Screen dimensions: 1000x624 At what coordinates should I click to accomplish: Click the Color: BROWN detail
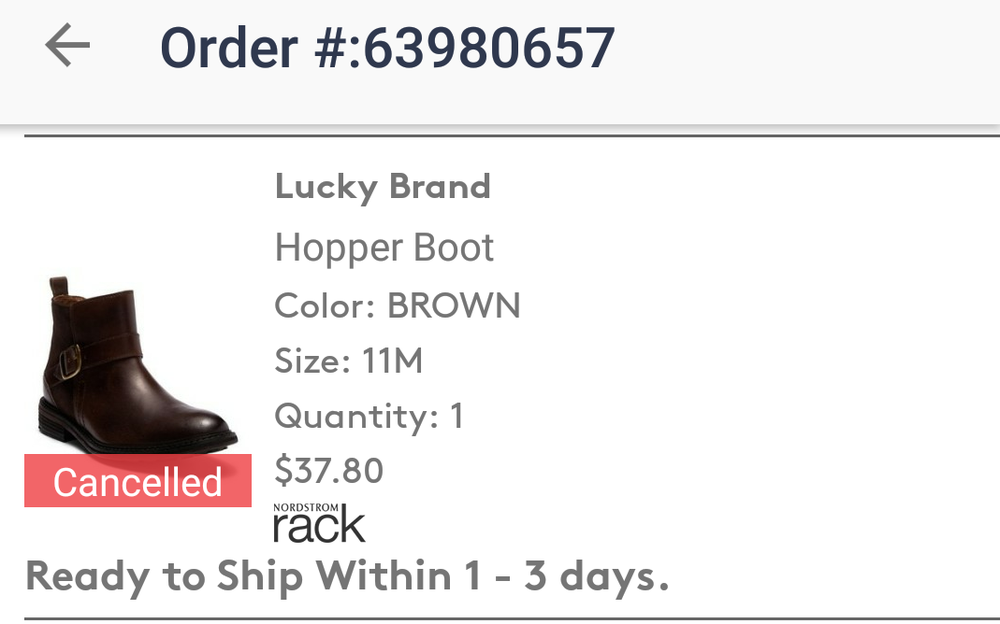click(x=397, y=305)
